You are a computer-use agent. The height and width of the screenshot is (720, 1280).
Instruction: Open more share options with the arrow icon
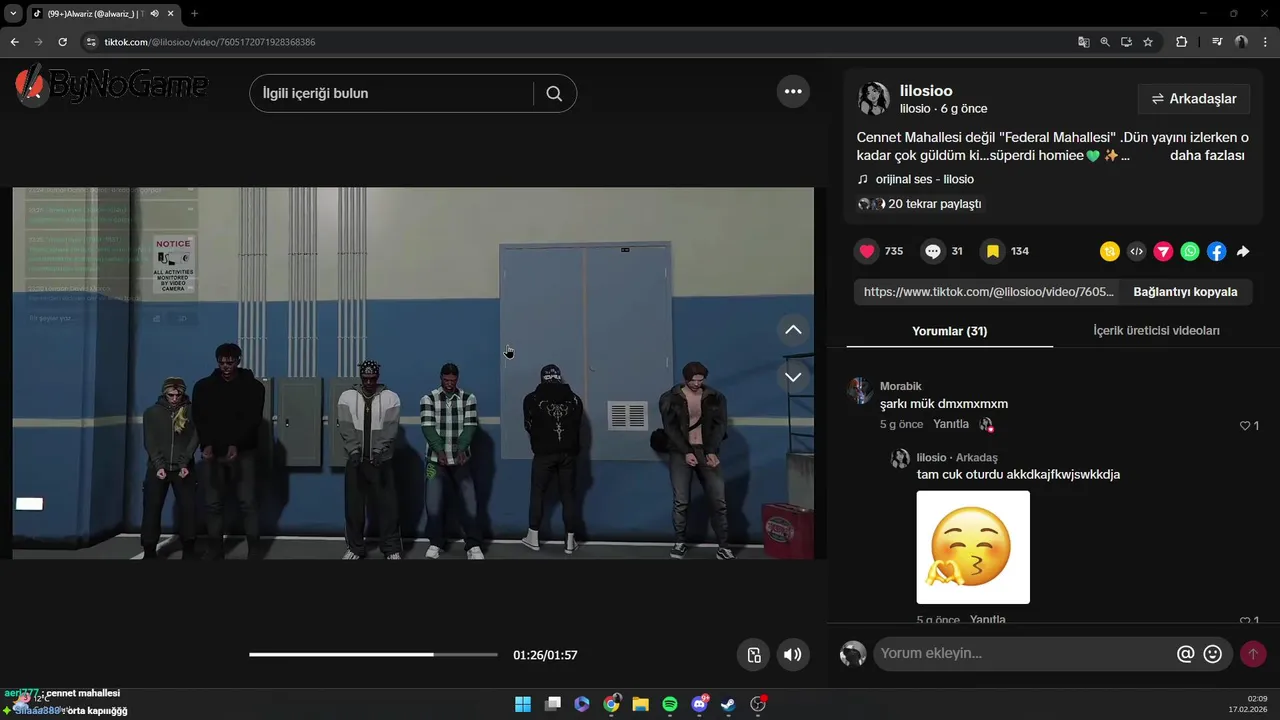click(x=1243, y=252)
